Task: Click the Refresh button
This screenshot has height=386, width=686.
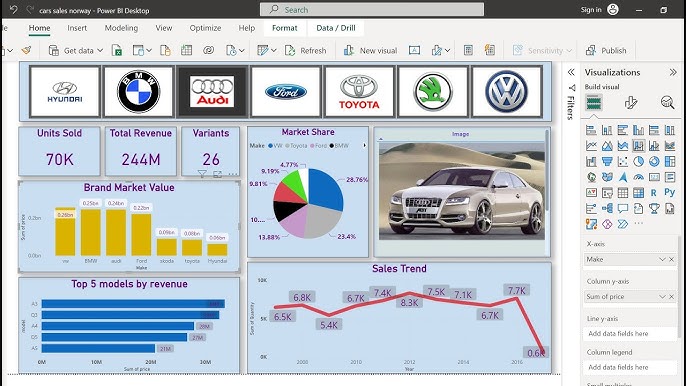Action: (305, 51)
